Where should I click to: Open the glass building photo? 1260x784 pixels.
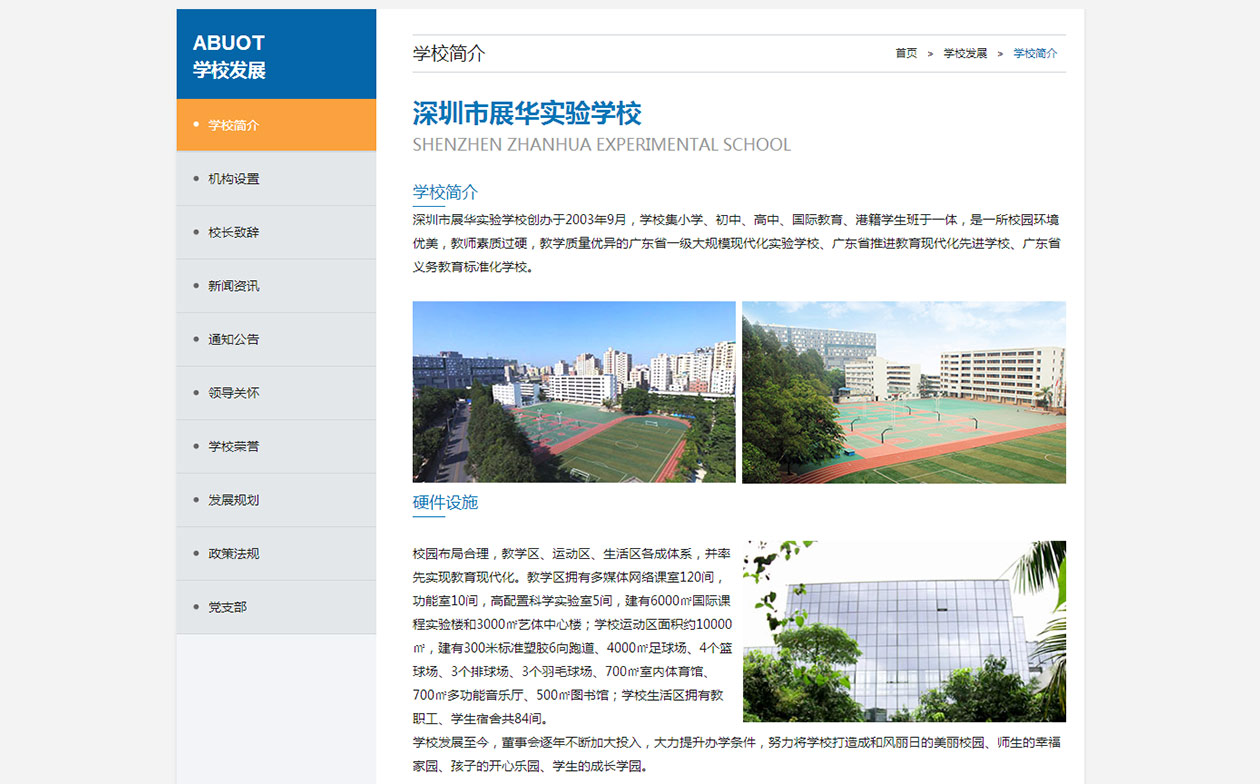coord(904,631)
